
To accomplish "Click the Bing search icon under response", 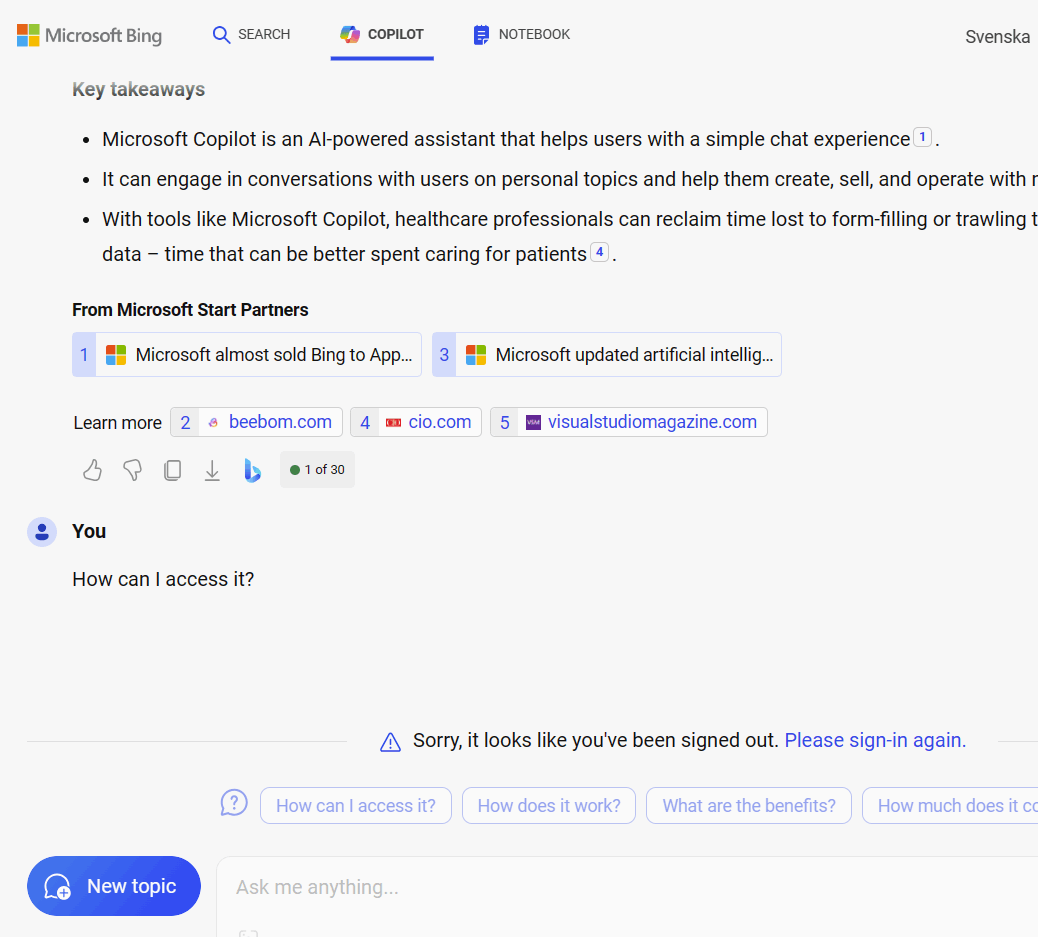I will pyautogui.click(x=252, y=470).
